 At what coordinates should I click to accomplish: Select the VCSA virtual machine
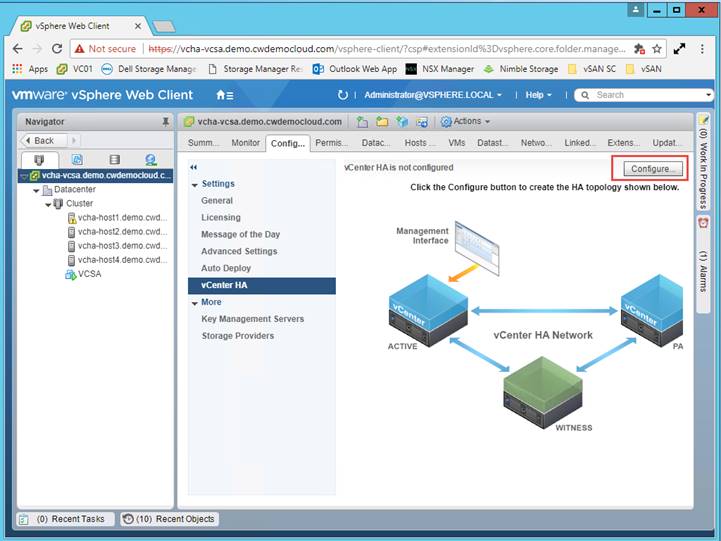coord(83,274)
